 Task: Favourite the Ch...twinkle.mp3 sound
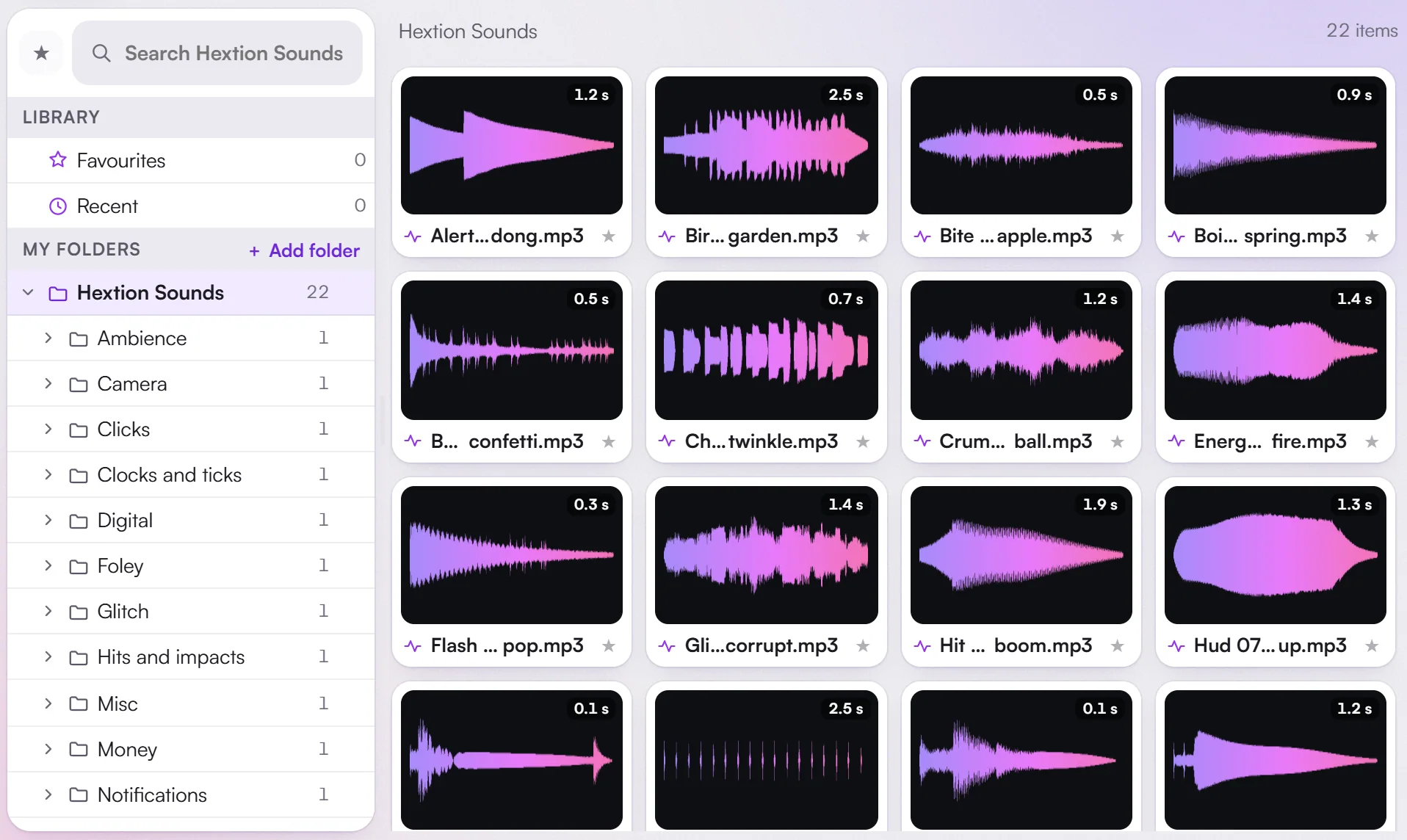863,441
